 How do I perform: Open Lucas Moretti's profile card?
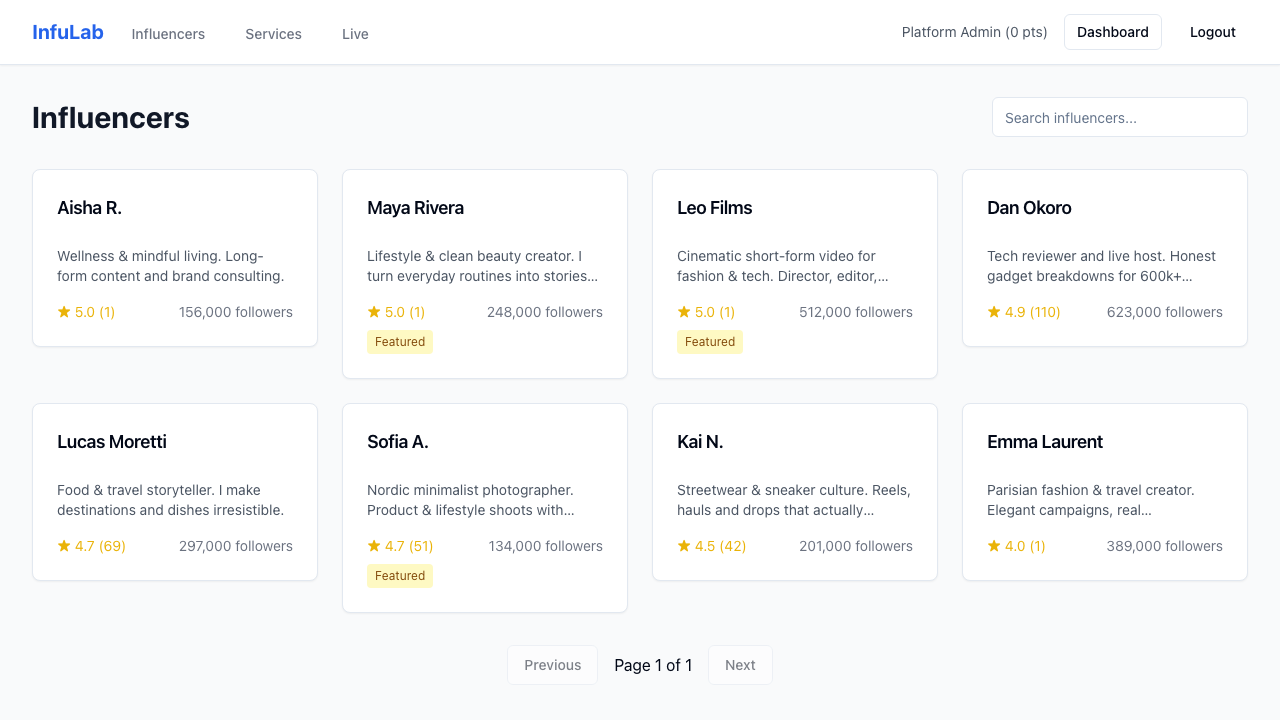coord(175,492)
